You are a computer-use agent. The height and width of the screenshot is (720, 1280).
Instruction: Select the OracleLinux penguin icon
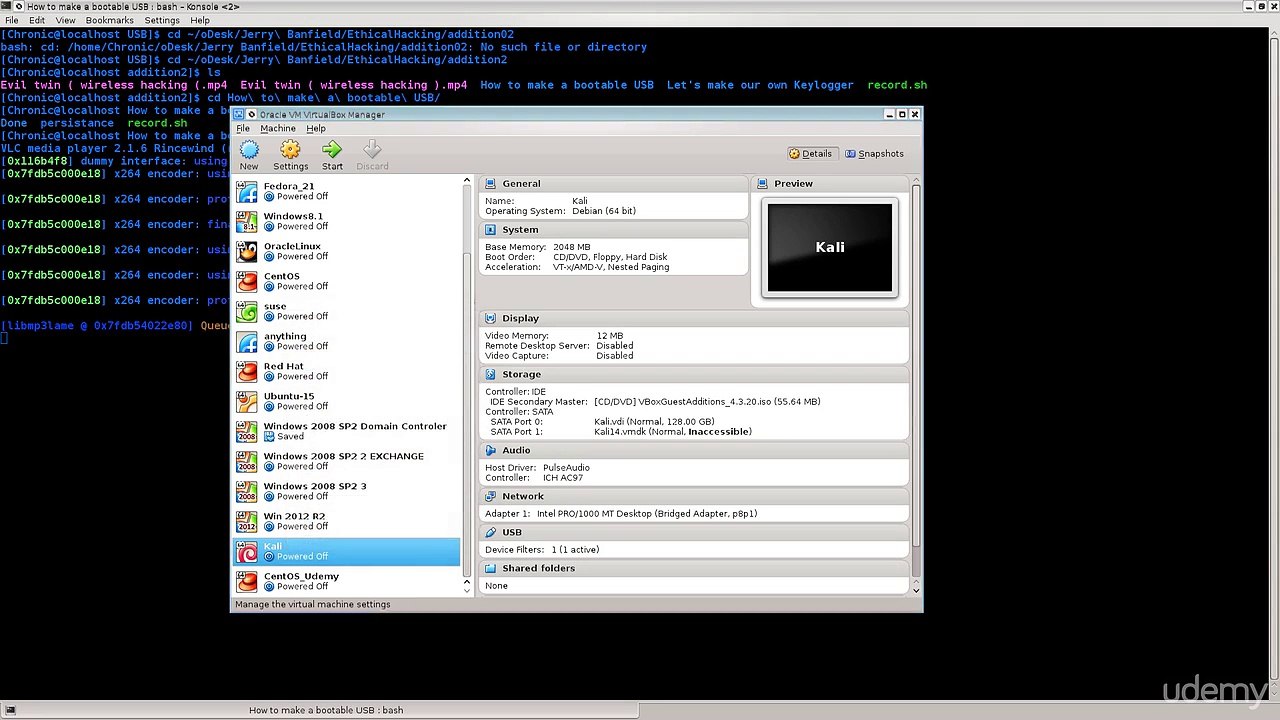point(247,251)
